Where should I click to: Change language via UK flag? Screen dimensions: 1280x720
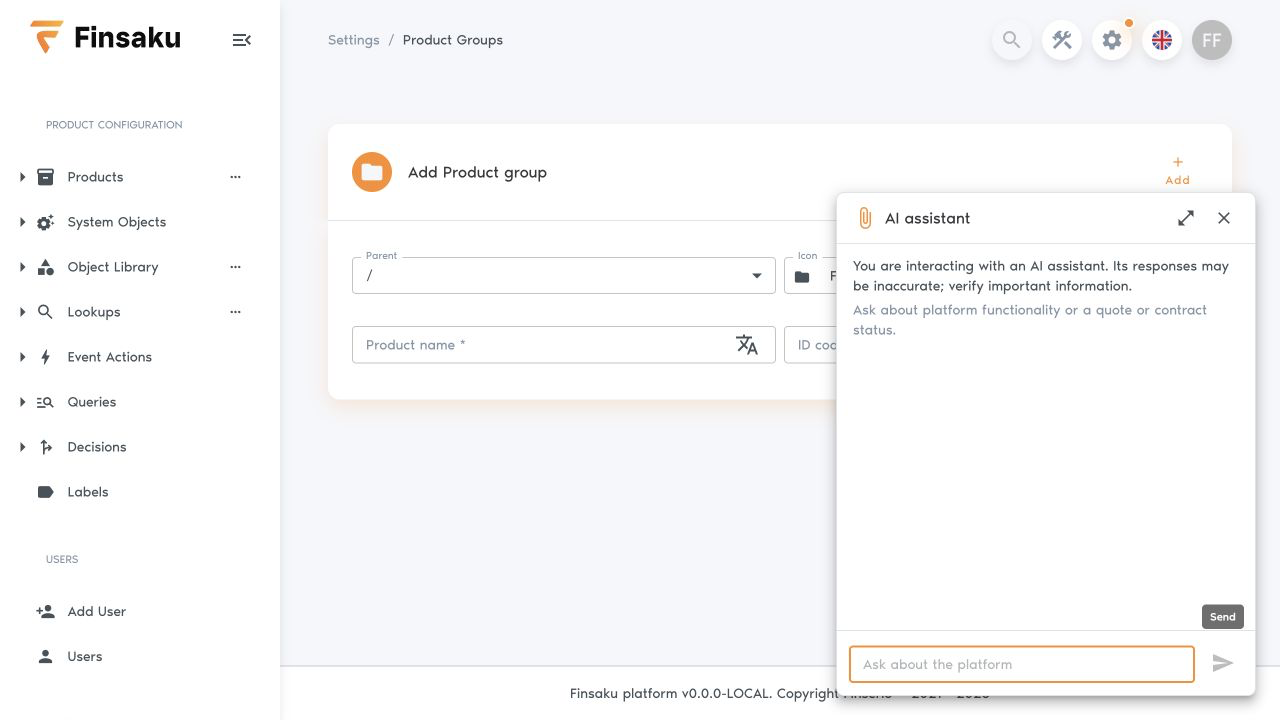point(1162,40)
